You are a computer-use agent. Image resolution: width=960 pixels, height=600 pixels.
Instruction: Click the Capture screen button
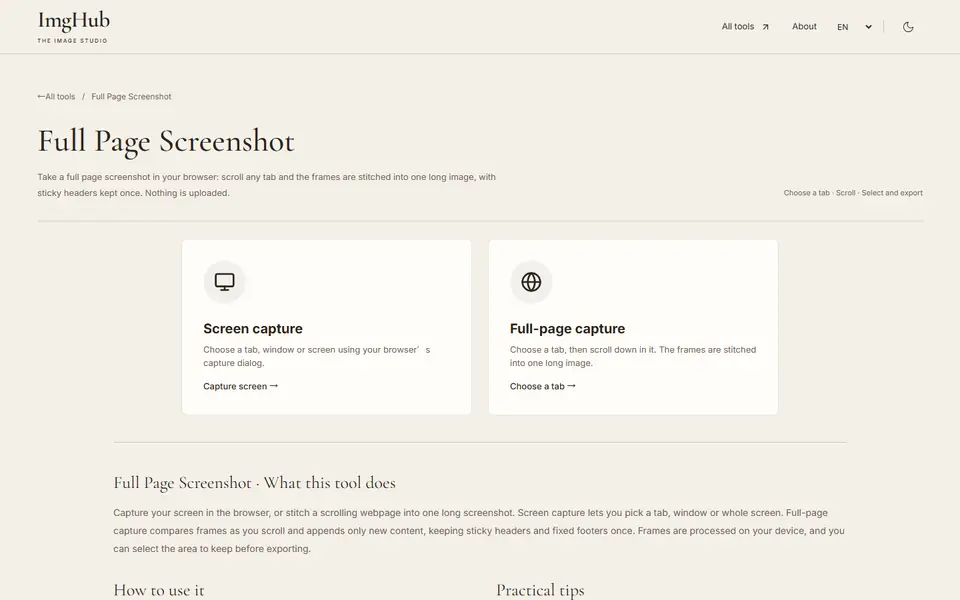241,386
